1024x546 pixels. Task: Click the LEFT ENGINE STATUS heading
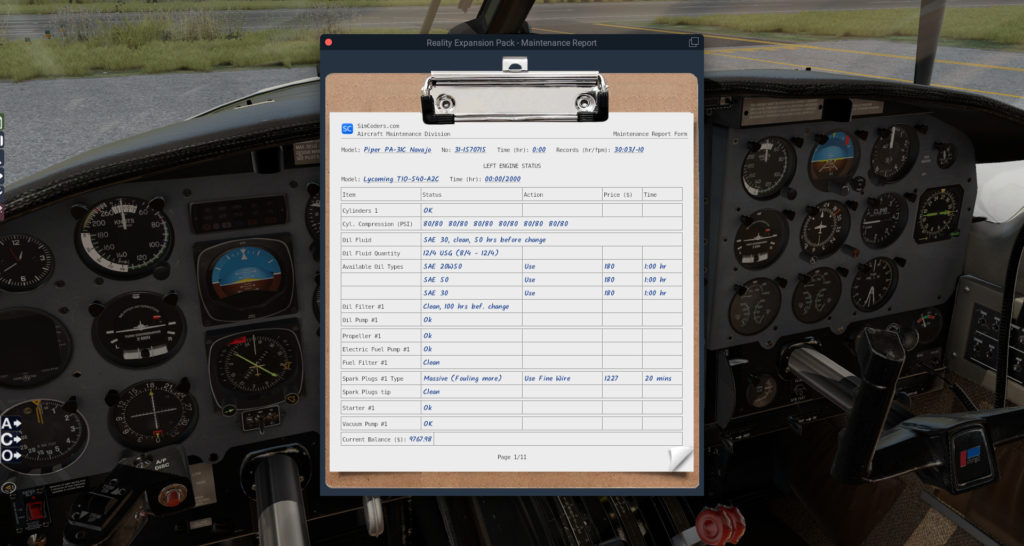[x=512, y=166]
